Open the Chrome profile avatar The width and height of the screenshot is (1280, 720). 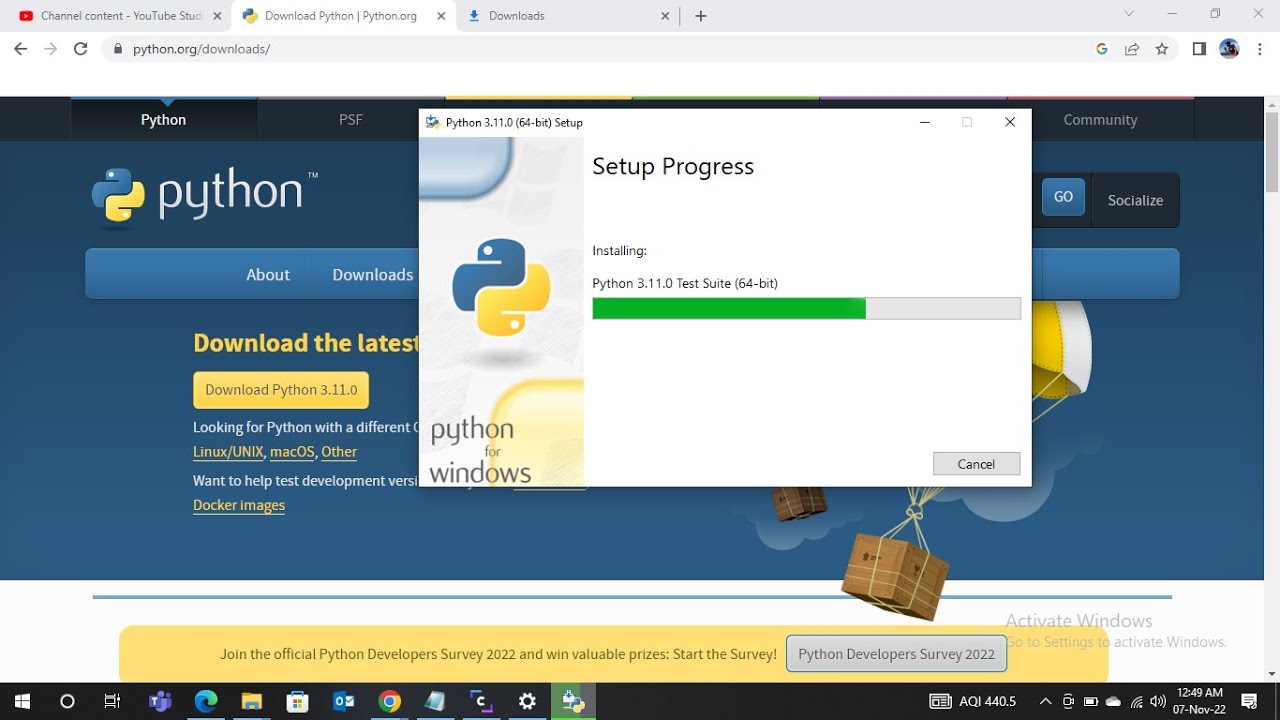[x=1229, y=49]
